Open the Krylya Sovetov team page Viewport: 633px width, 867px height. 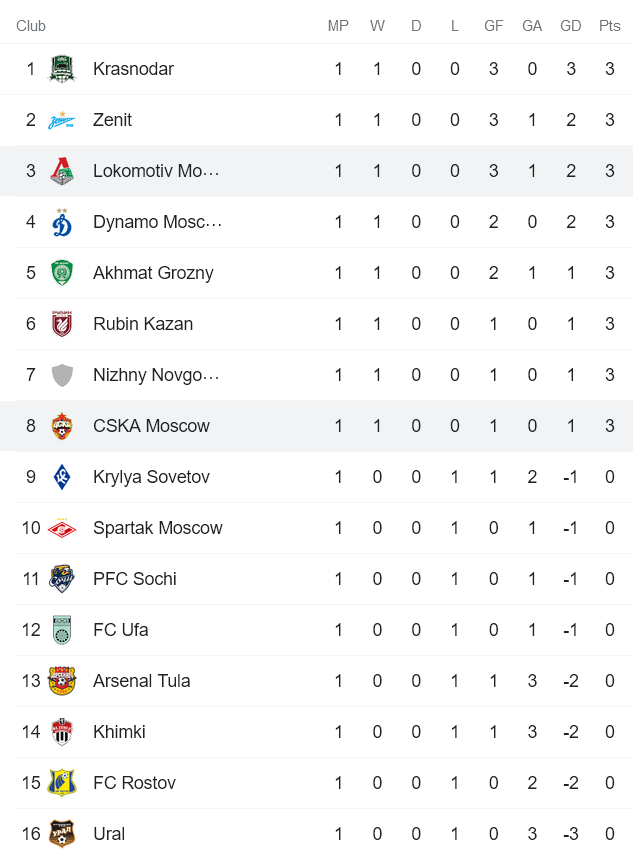(149, 477)
